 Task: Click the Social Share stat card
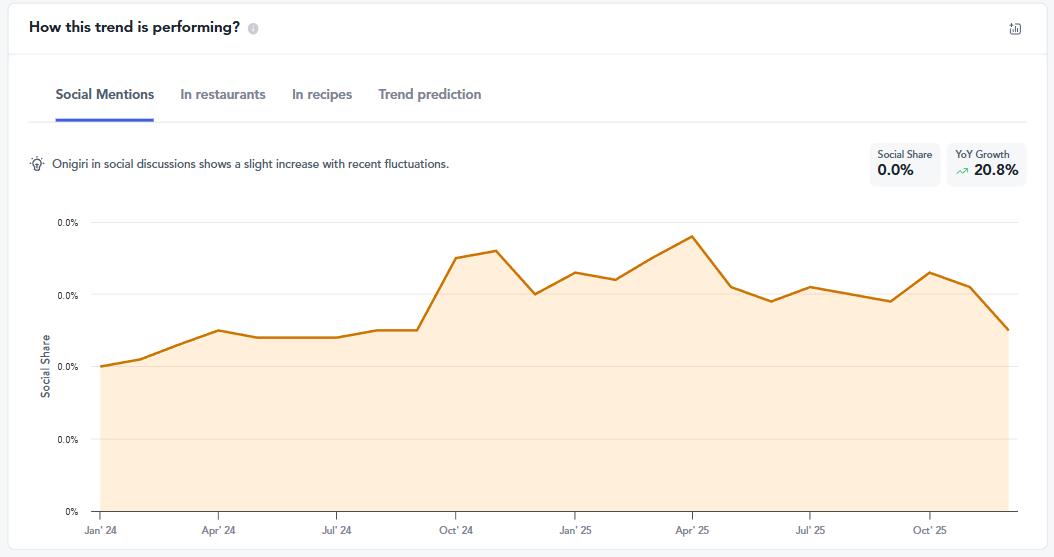tap(904, 164)
